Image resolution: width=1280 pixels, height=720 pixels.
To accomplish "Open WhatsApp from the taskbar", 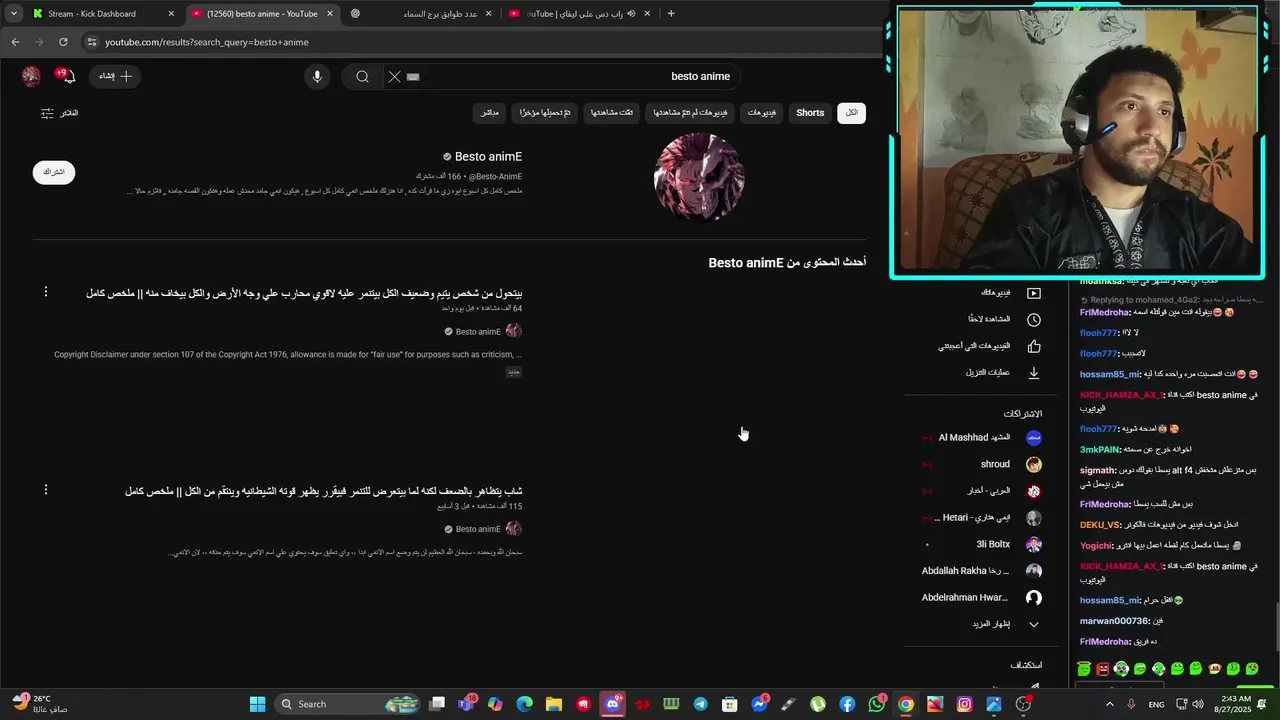I will coord(876,704).
